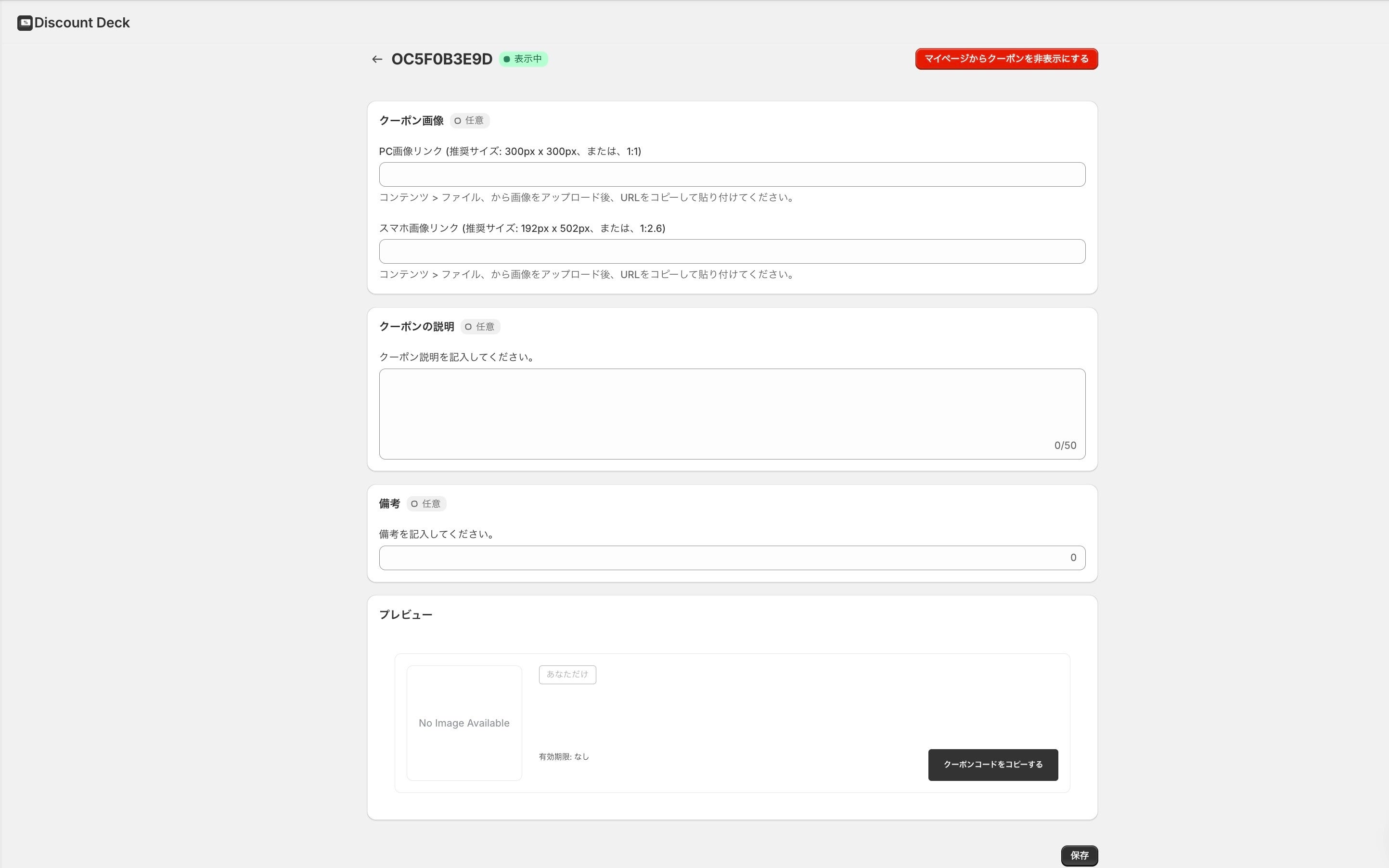Focus the PC画像リンク input field
This screenshot has width=1389, height=868.
coord(732,175)
